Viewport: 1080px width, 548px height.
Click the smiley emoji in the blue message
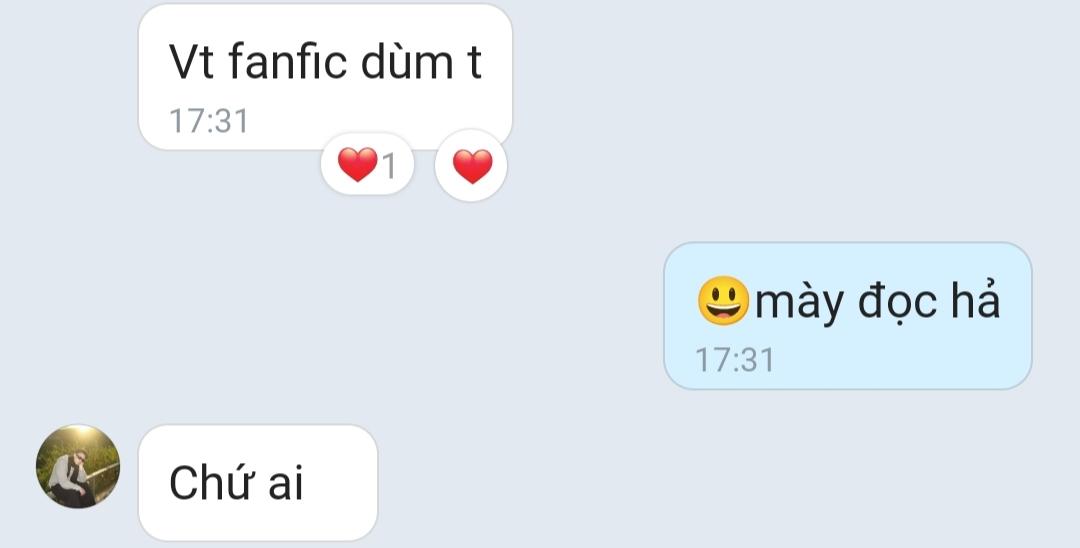723,301
